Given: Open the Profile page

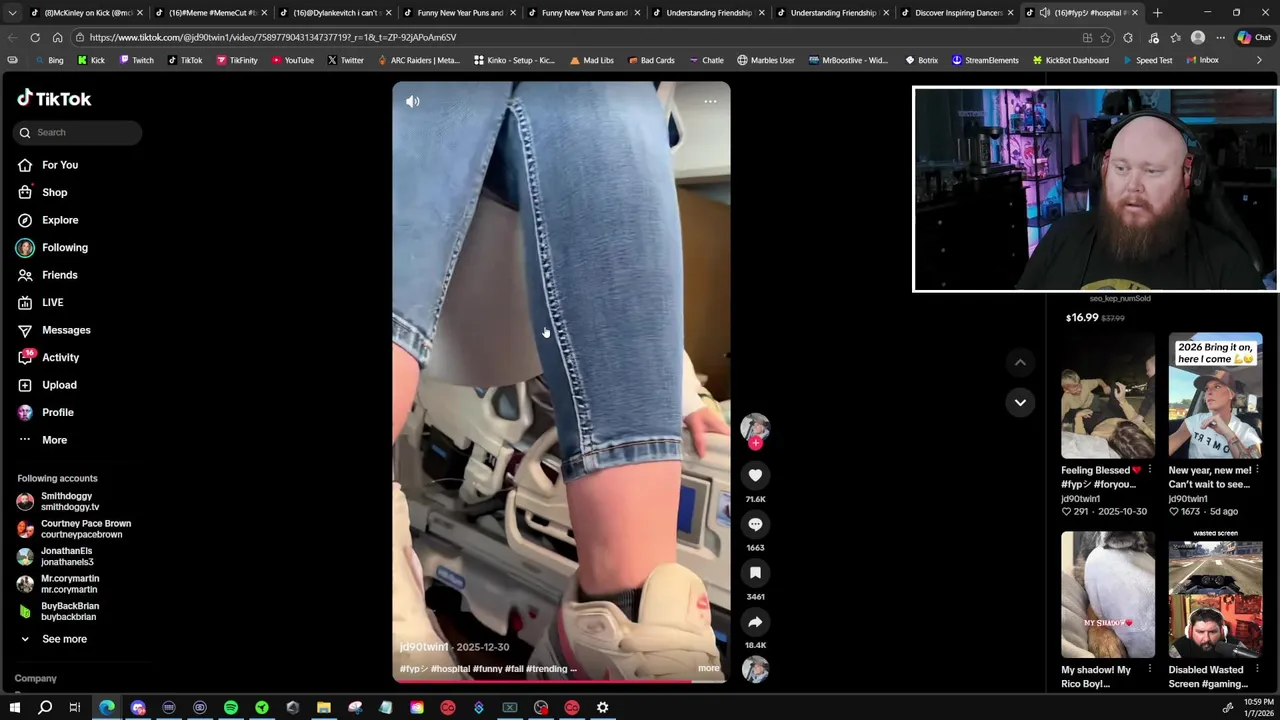Looking at the screenshot, I should (58, 412).
